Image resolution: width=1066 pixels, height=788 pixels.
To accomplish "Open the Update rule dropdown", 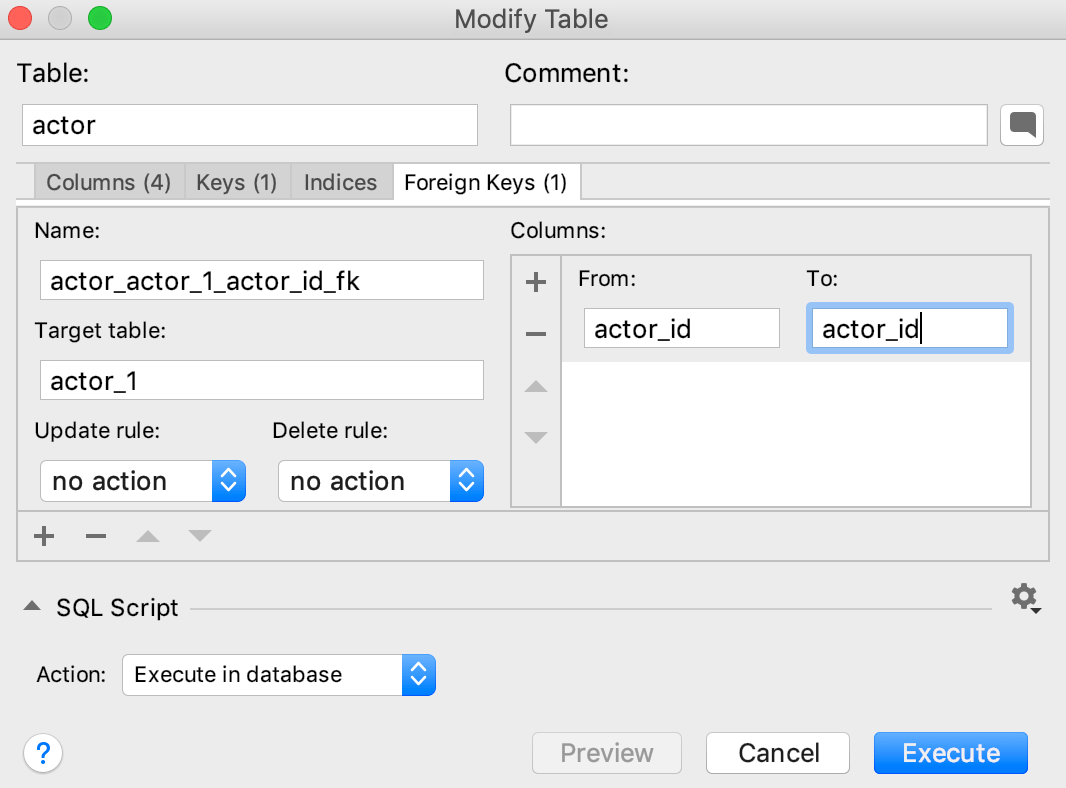I will [x=143, y=481].
